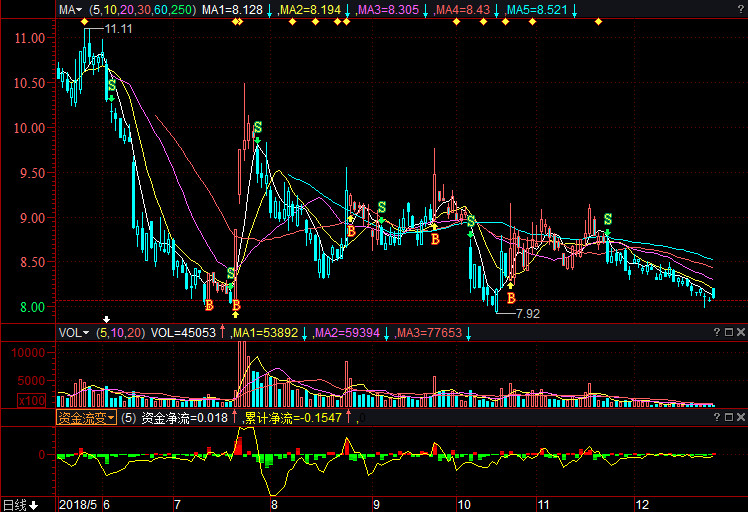
Task: Expand the 资金流变 indicator selector
Action: [x=86, y=418]
